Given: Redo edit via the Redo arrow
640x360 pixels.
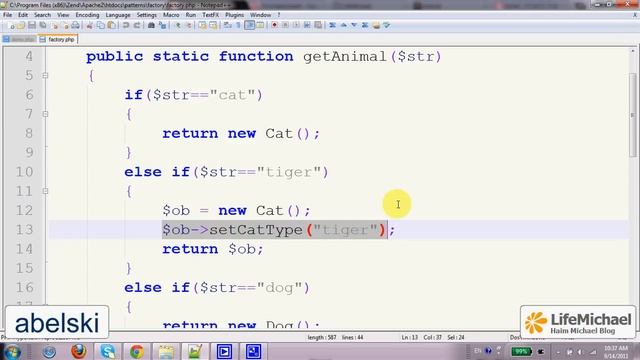Looking at the screenshot, I should [137, 25].
